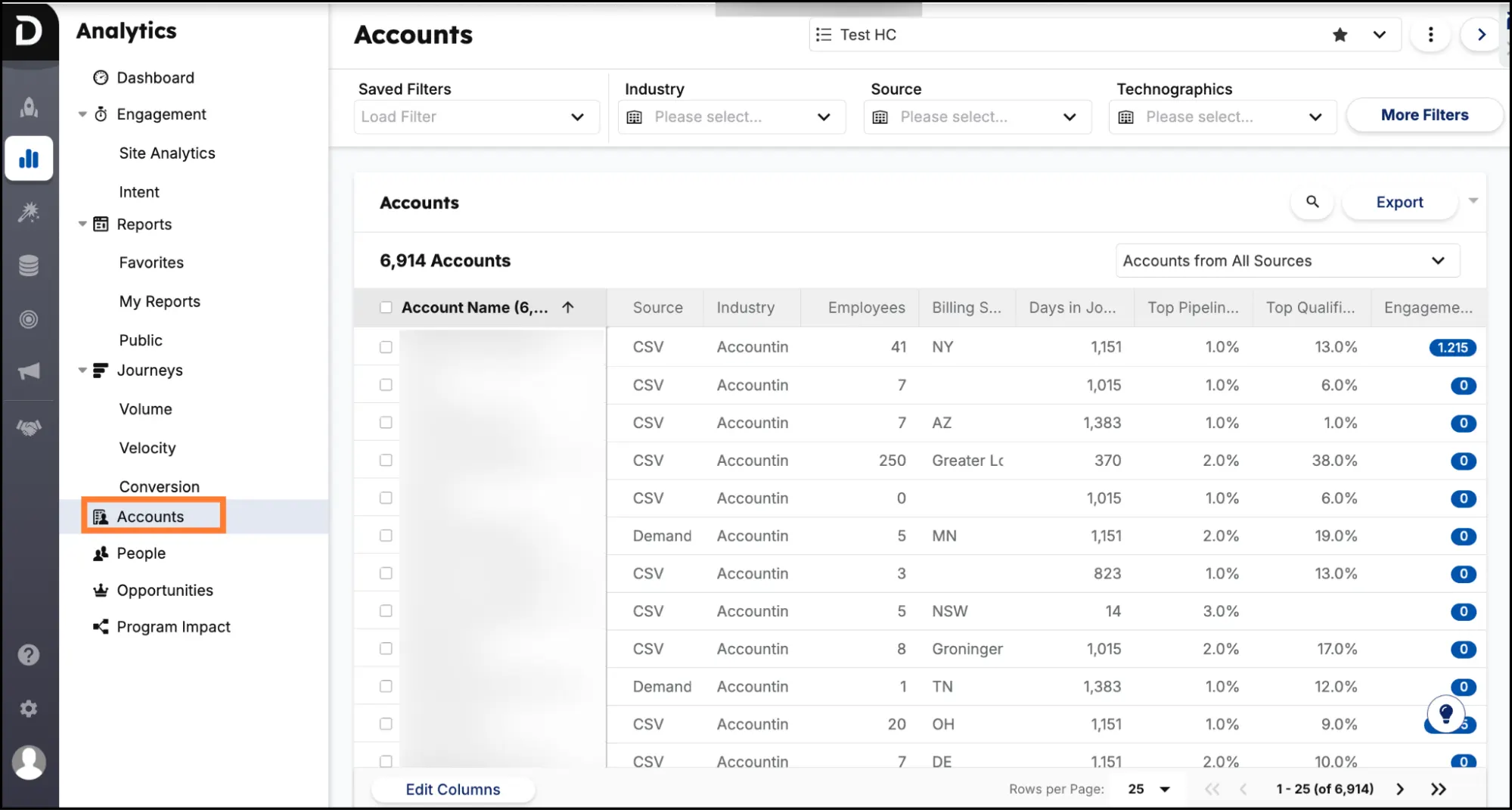Click the Edit Columns button
This screenshot has height=810, width=1512.
[452, 789]
